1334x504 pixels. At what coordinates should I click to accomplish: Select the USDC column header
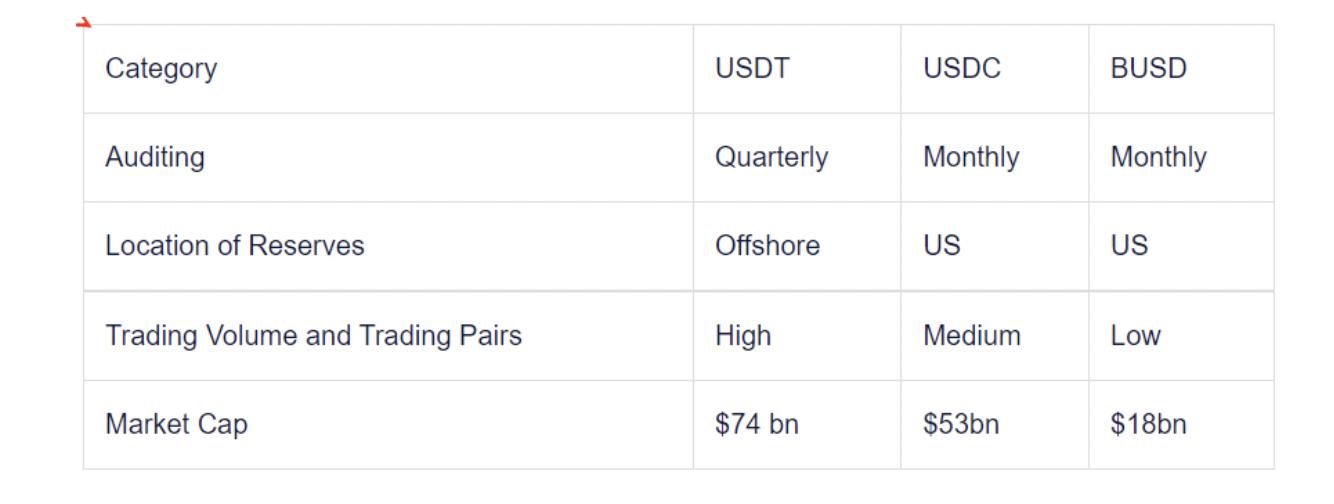[962, 69]
